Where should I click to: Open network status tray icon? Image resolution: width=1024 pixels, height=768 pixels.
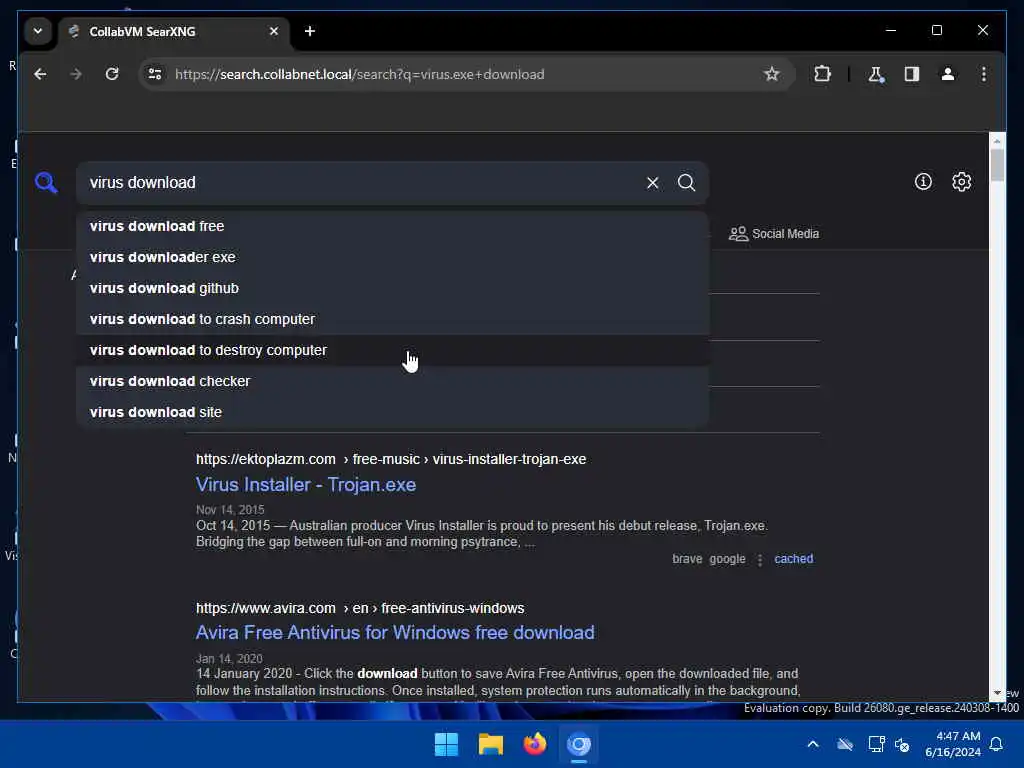876,744
